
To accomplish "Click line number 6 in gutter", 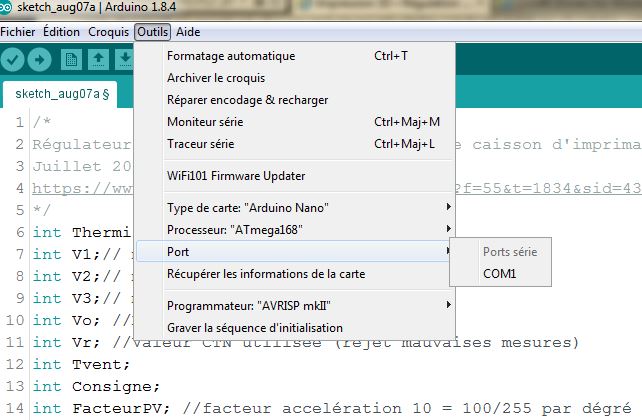I will [20, 232].
